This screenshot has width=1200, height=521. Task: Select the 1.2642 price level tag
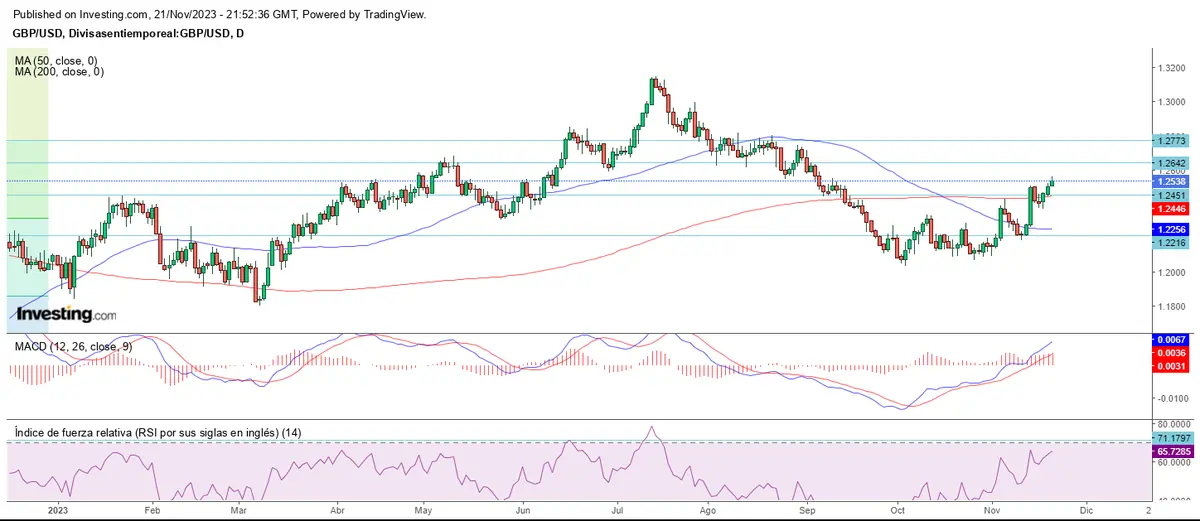tap(1169, 163)
